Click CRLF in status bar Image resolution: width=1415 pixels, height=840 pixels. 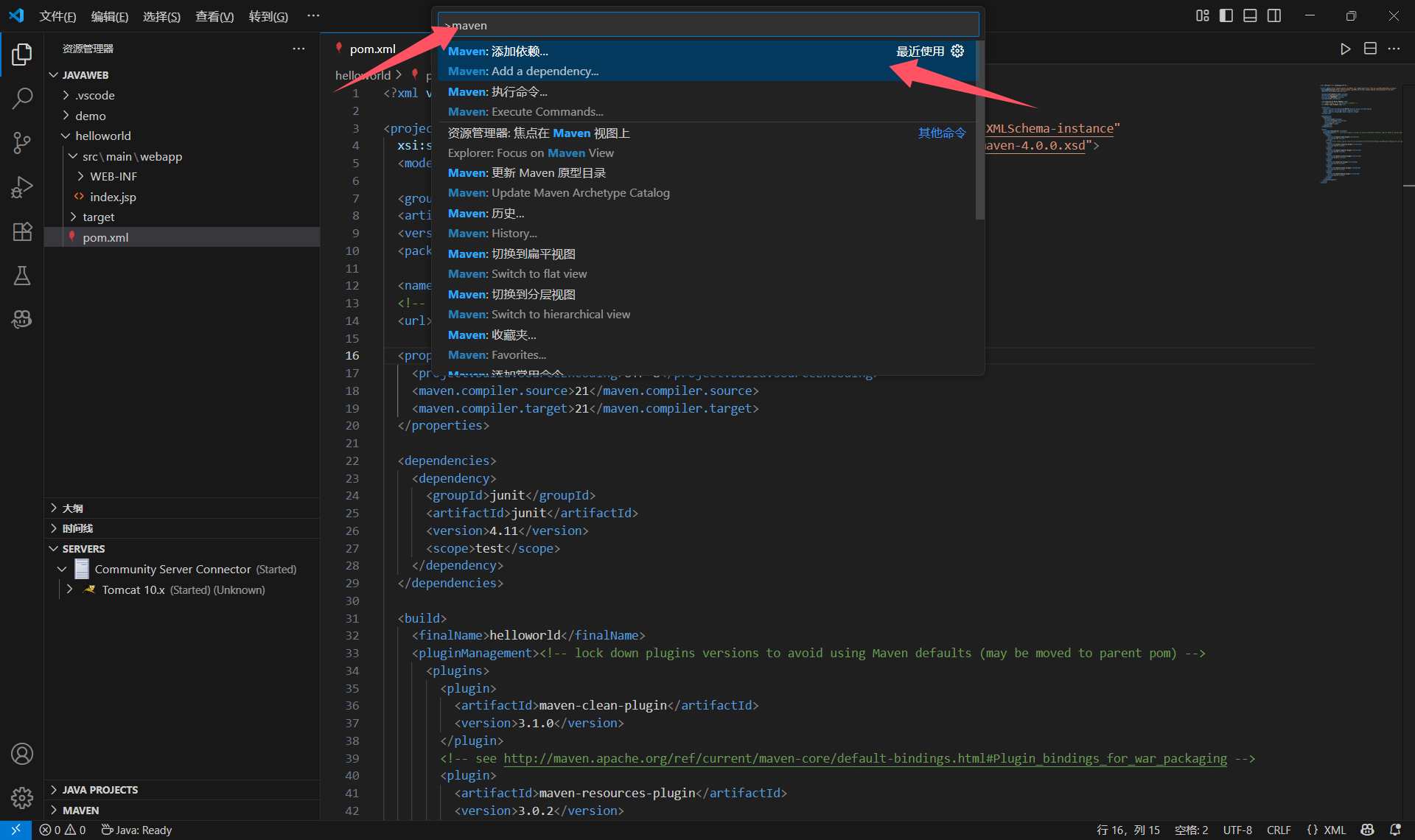coord(1278,830)
